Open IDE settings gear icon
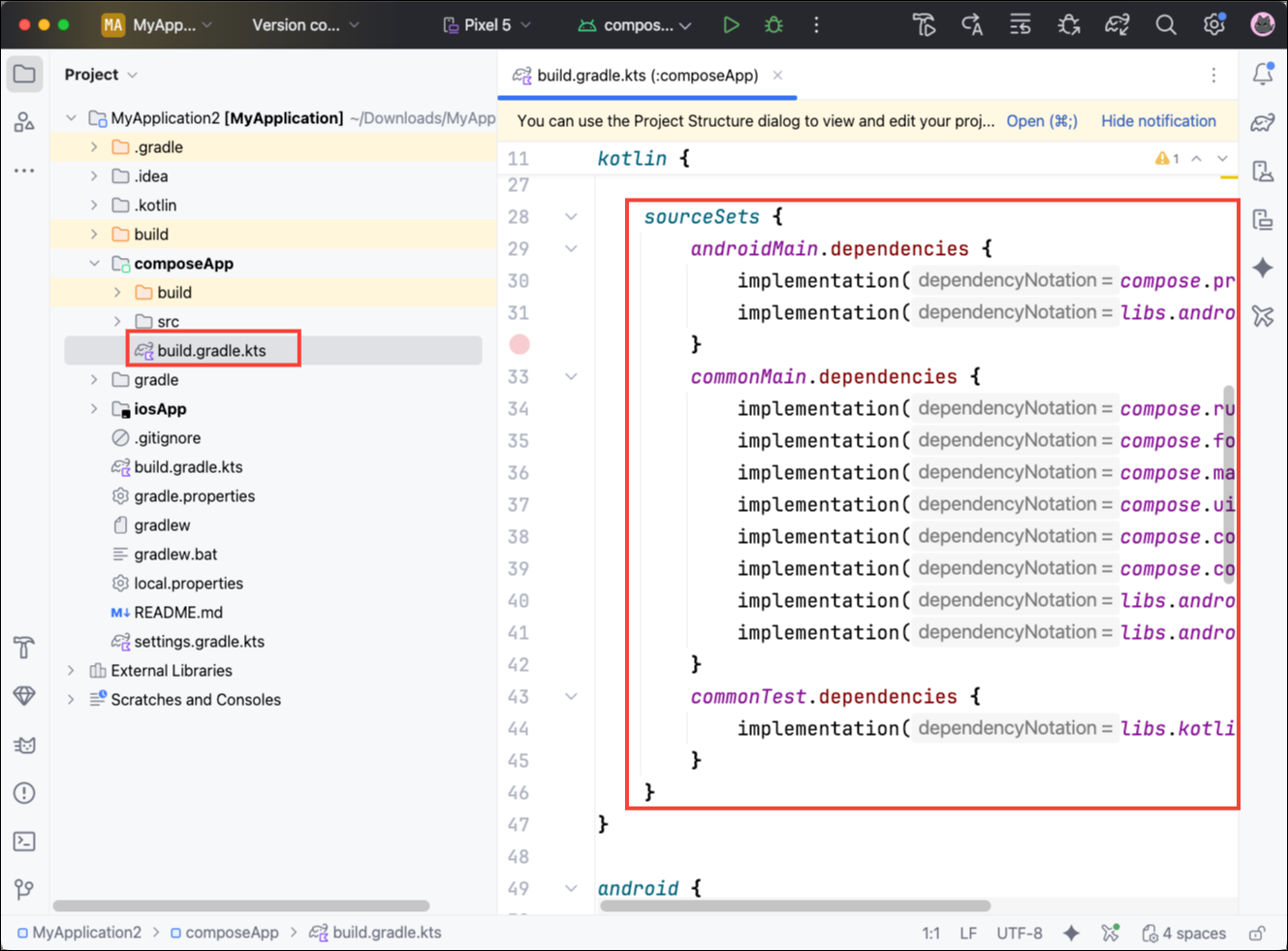The height and width of the screenshot is (951, 1288). [1213, 25]
